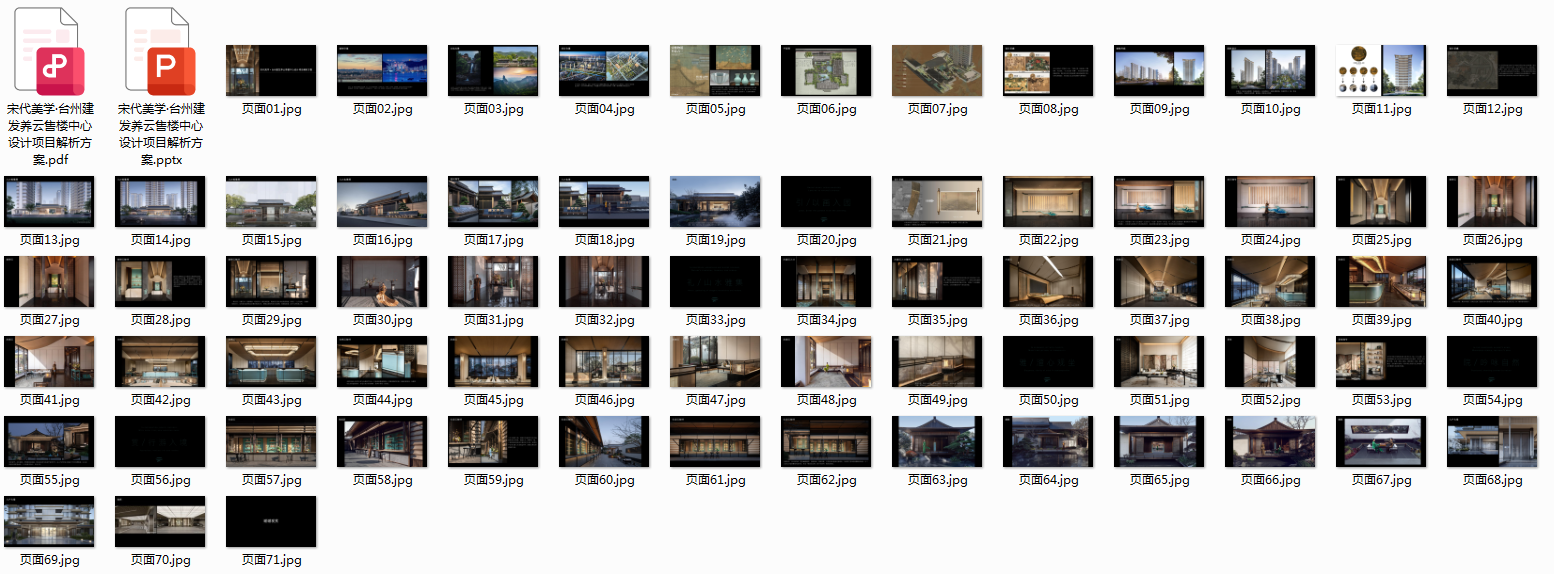Select the 页面69.jpg file
Image resolution: width=1554 pixels, height=574 pixels.
tap(49, 521)
